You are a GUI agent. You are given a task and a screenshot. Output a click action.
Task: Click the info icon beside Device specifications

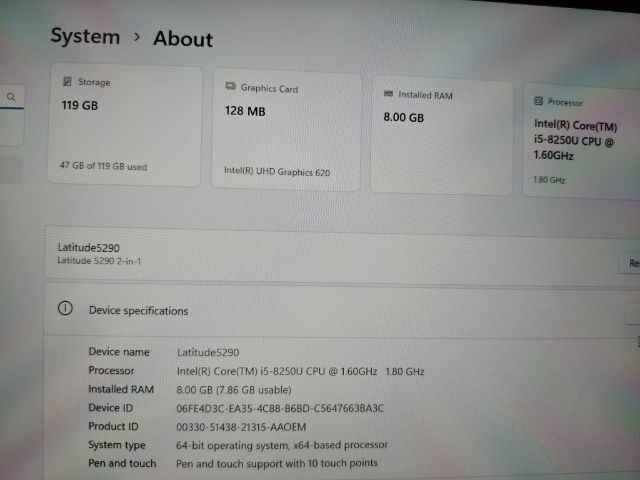pyautogui.click(x=65, y=308)
